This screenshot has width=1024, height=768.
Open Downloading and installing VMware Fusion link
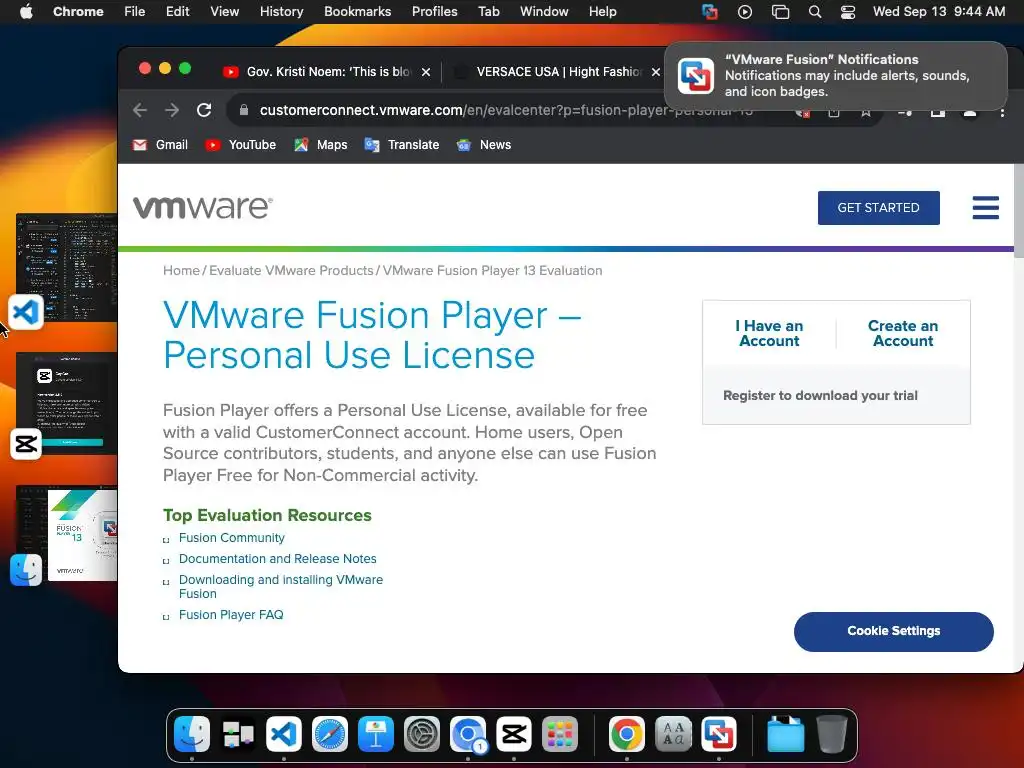281,586
